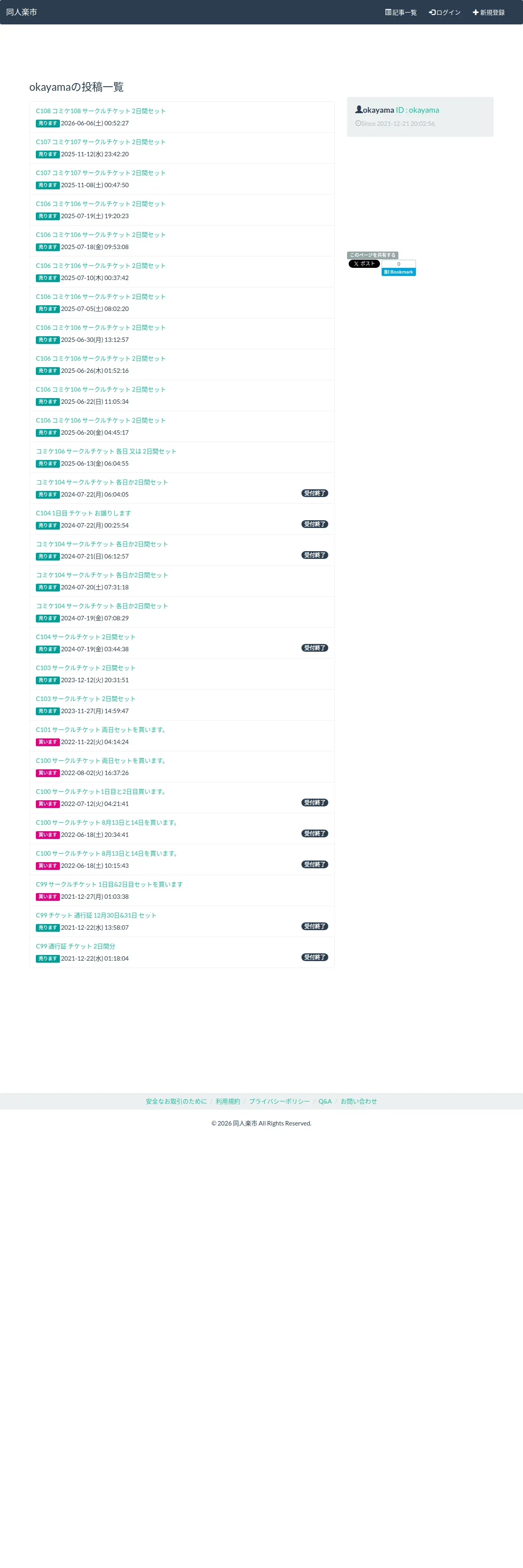
Task: Click the clock icon beside Since date
Action: (358, 123)
